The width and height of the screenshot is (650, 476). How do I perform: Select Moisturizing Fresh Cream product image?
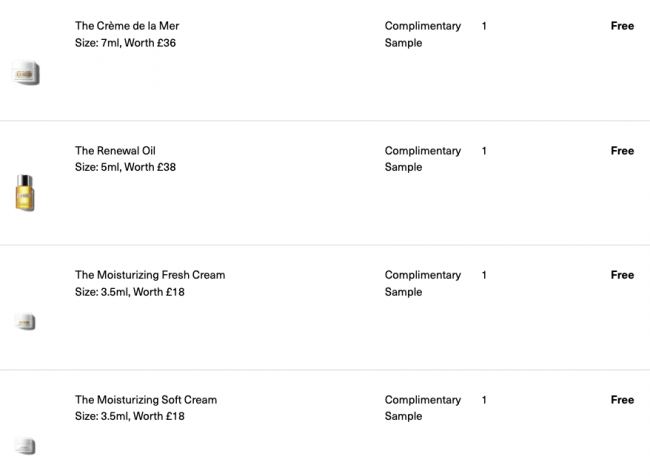25,322
